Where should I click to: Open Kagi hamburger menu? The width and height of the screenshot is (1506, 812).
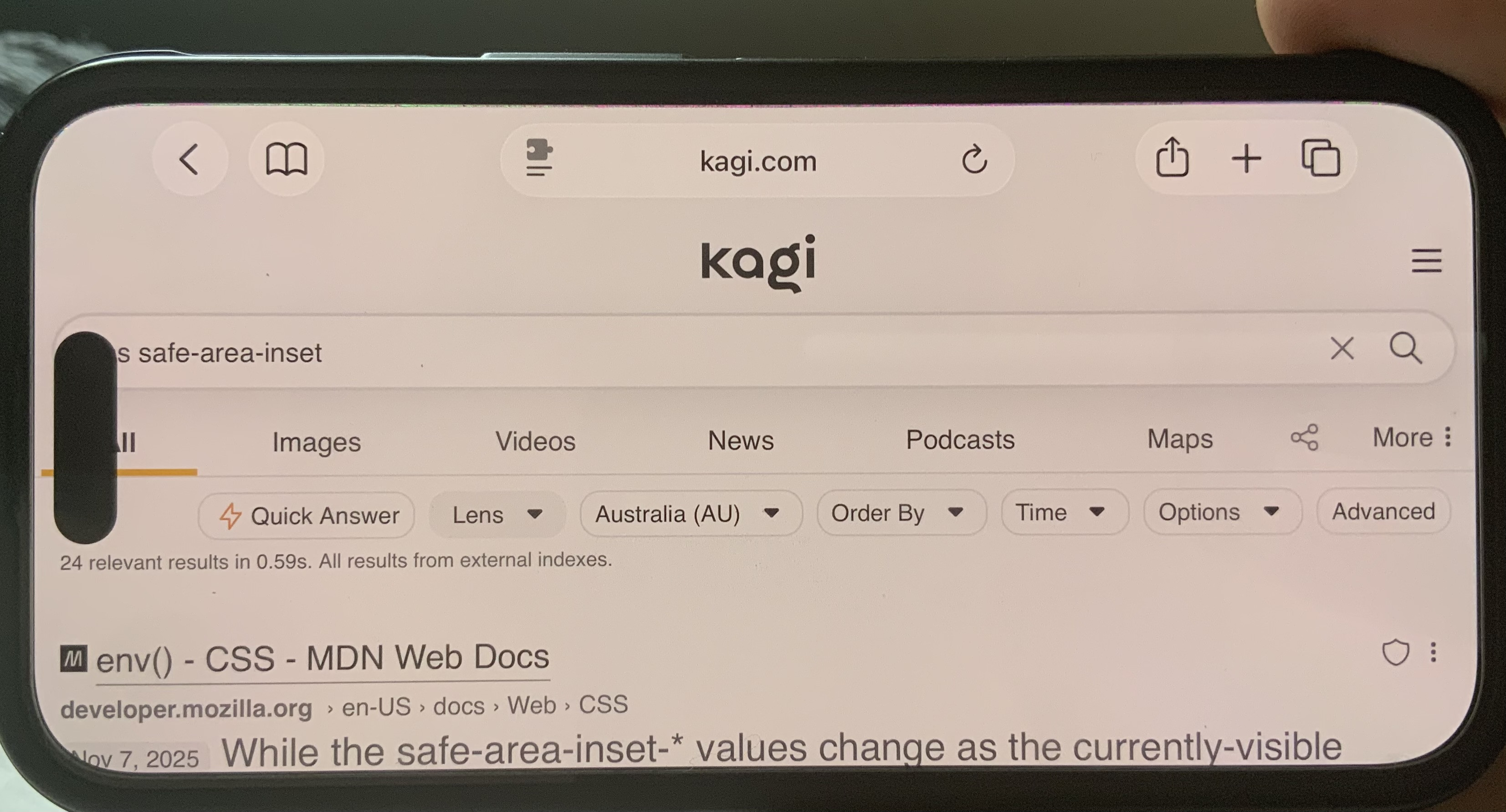[1426, 261]
